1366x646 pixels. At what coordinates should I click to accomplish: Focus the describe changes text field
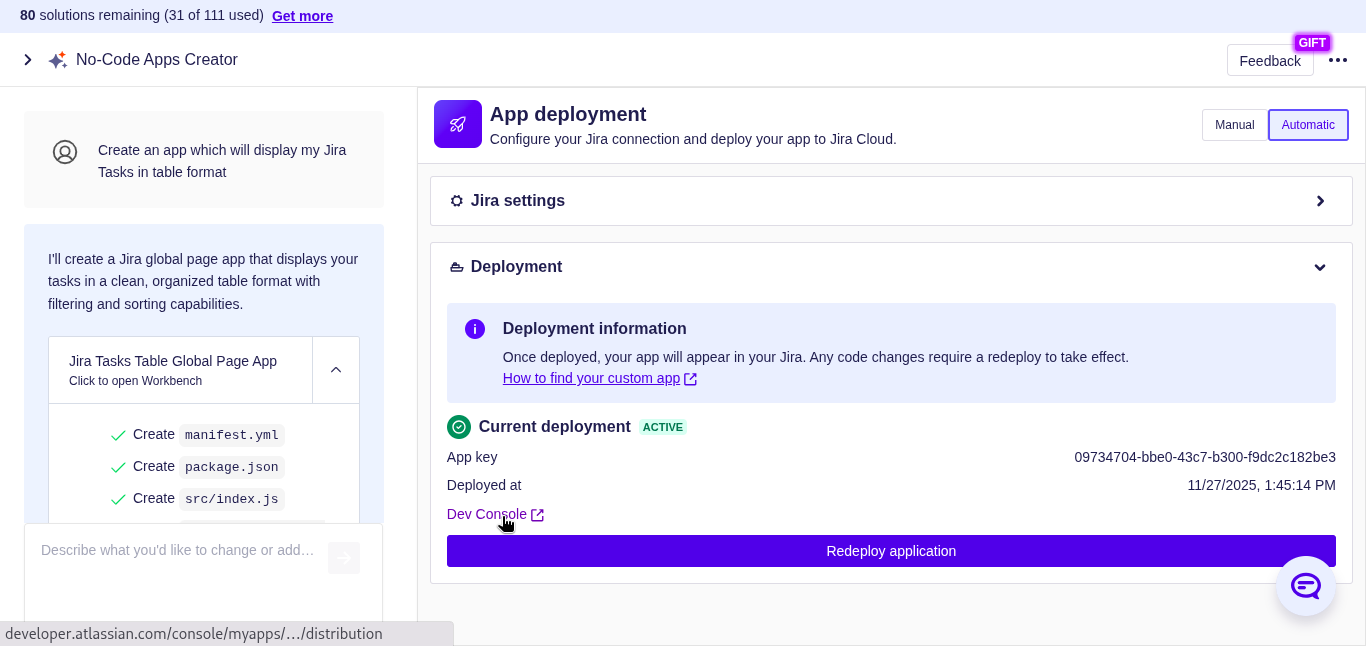coord(180,551)
